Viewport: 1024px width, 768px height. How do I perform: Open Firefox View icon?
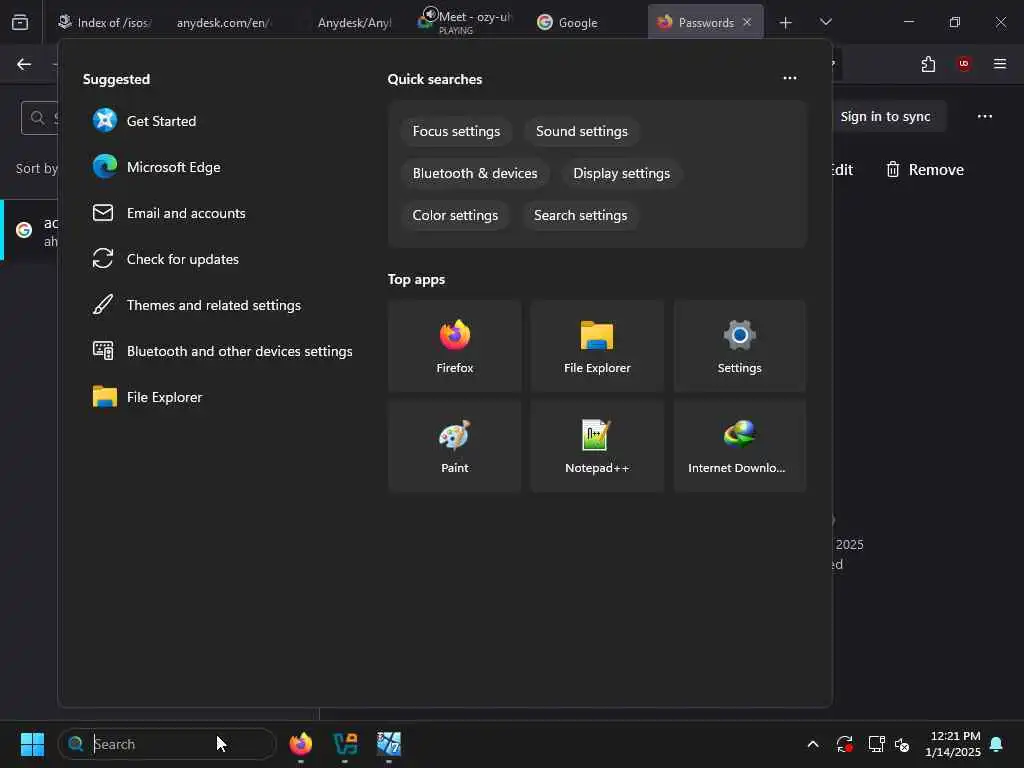coord(20,22)
